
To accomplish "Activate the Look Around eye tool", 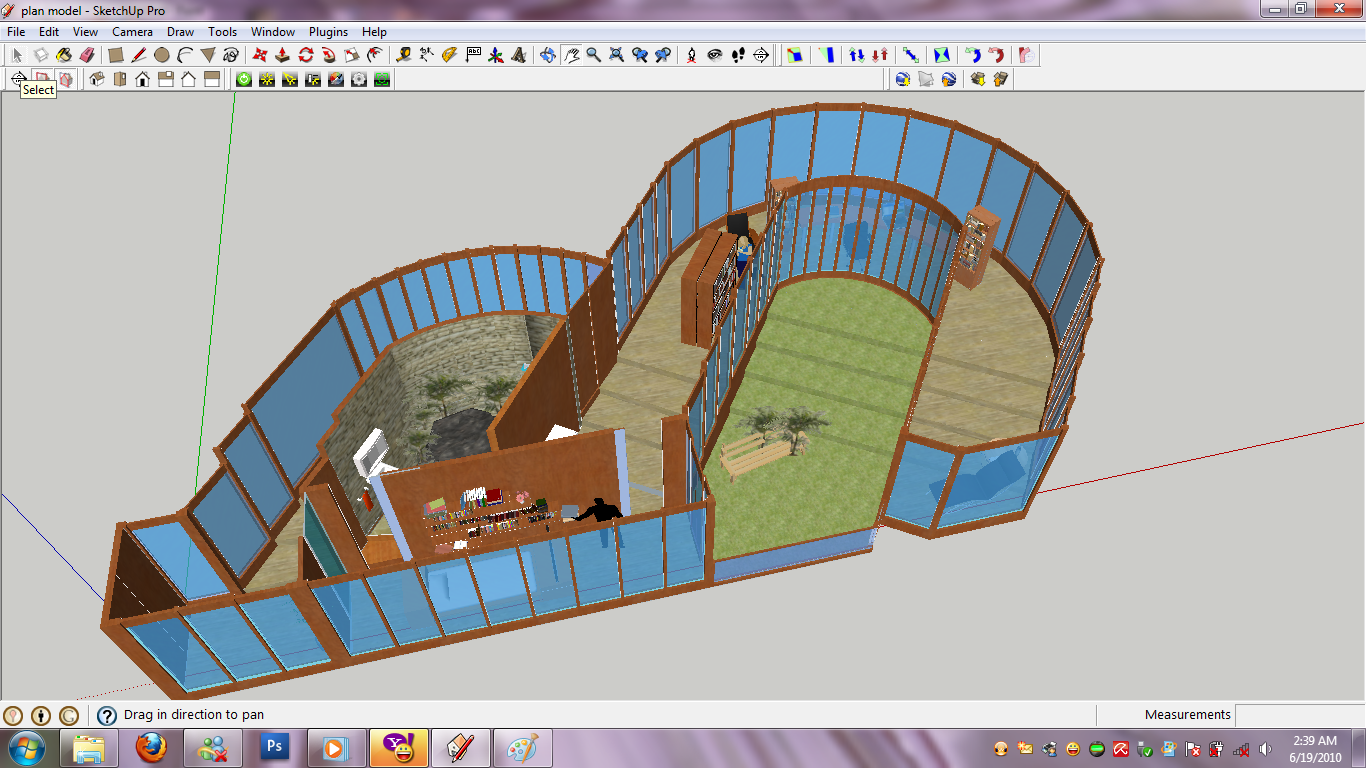I will click(715, 55).
